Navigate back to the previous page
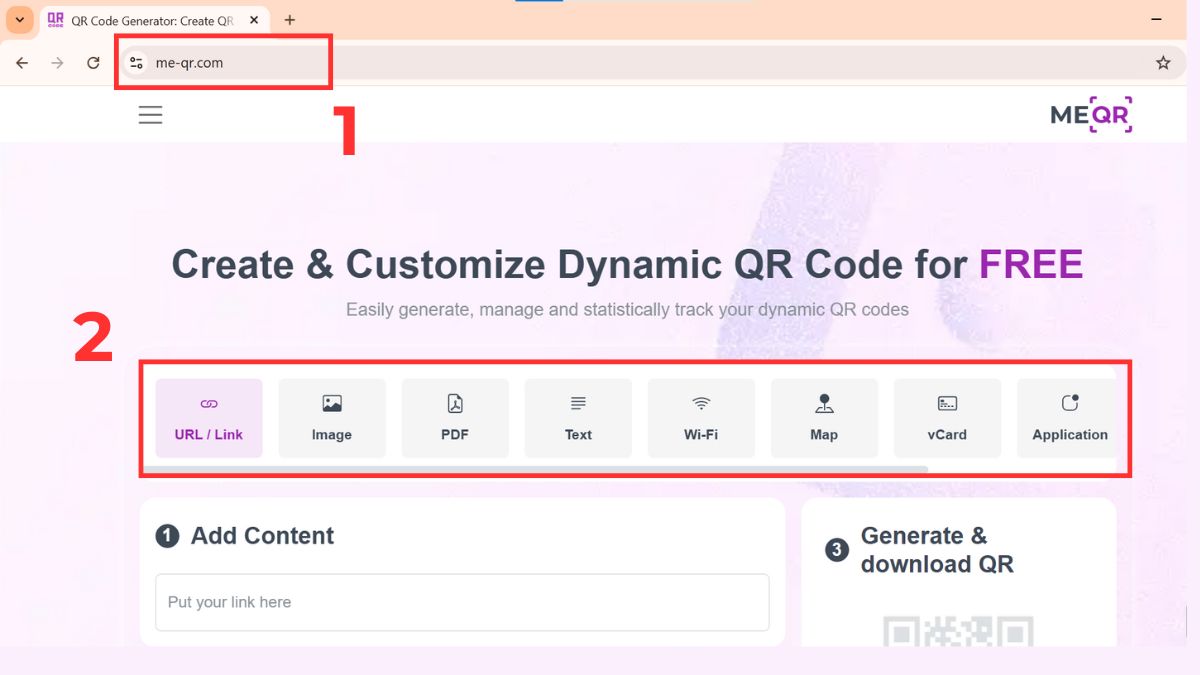The image size is (1200, 675). pyautogui.click(x=22, y=62)
